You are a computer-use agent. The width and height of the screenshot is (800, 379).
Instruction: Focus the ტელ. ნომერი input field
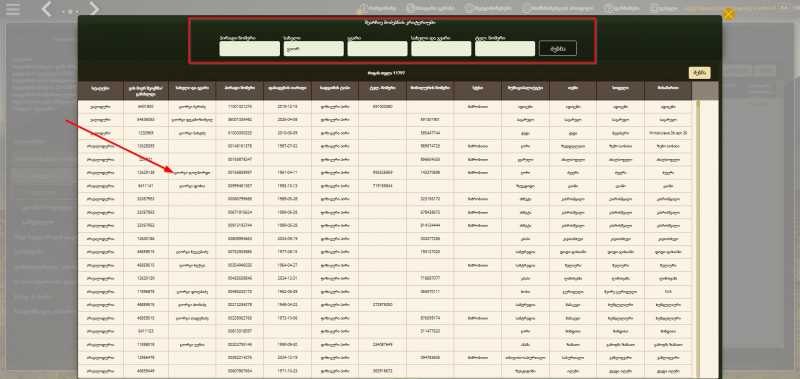click(x=505, y=48)
